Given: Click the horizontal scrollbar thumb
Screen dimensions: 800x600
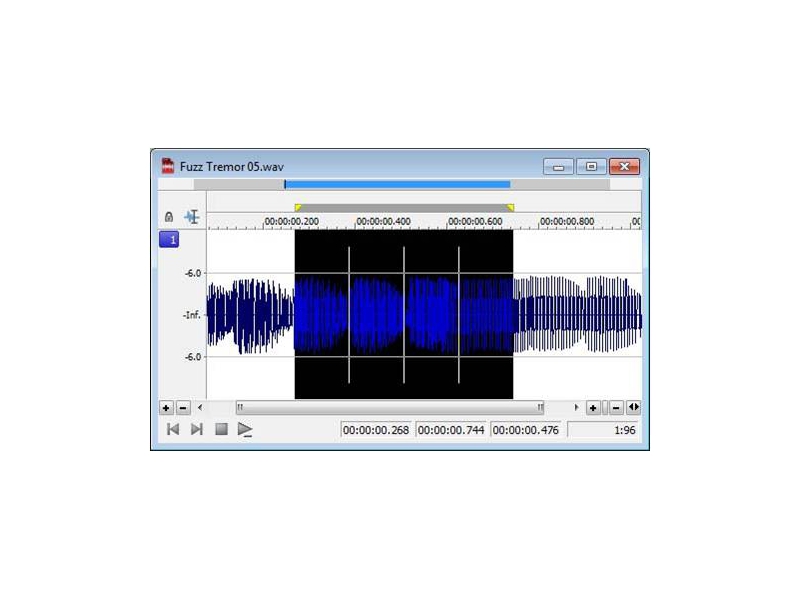Looking at the screenshot, I should click(390, 408).
